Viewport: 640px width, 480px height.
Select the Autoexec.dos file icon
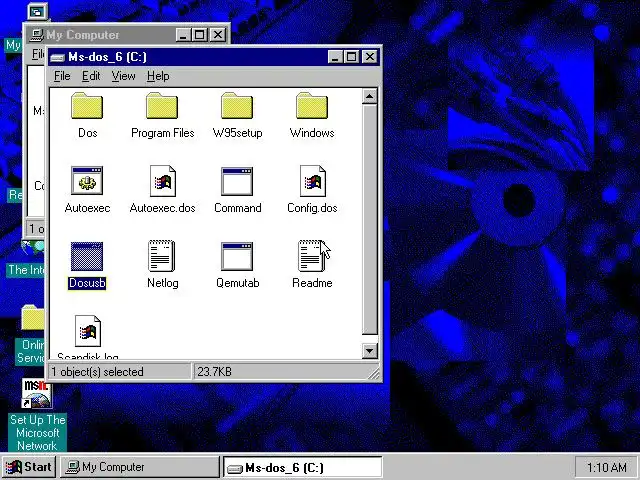pos(163,180)
